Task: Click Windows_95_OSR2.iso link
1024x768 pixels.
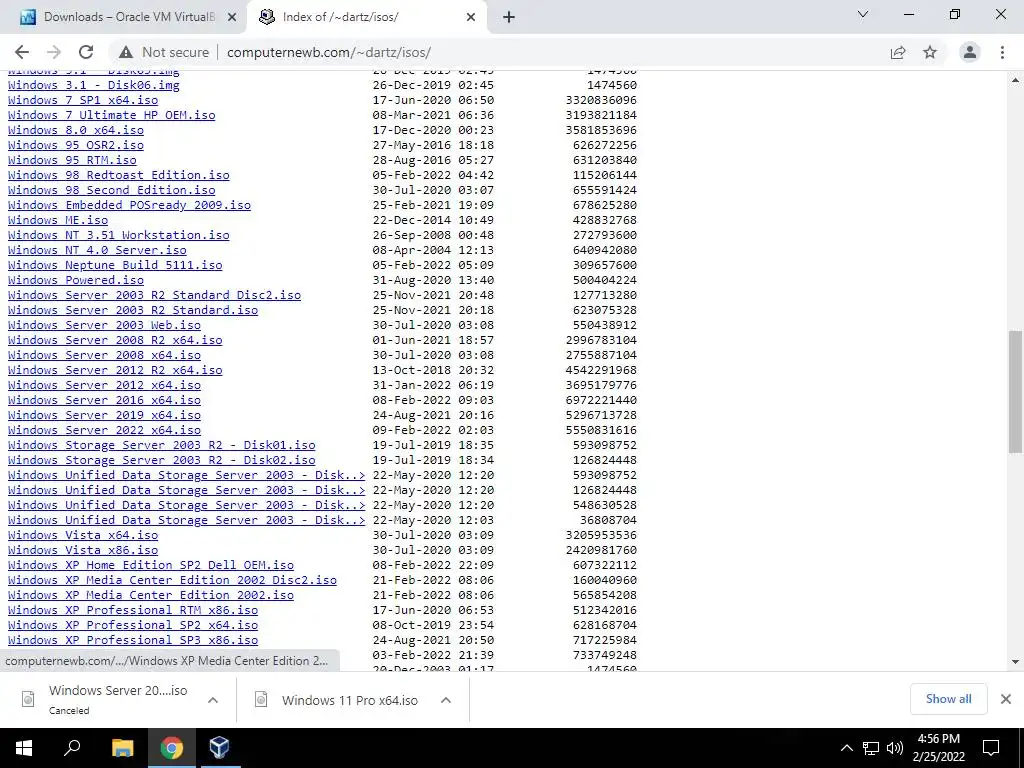Action: click(x=76, y=145)
